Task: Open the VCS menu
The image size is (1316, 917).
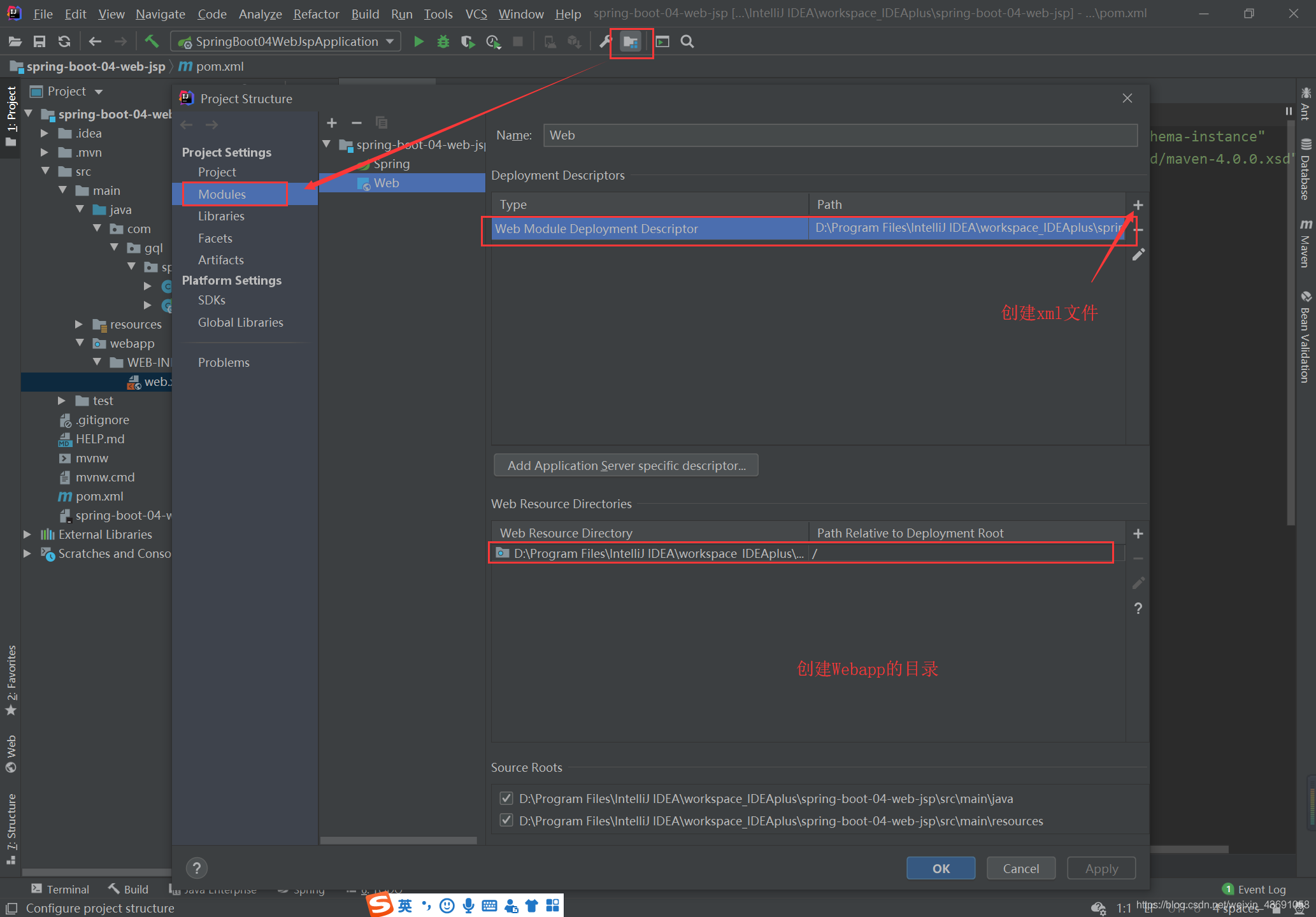Action: point(476,14)
